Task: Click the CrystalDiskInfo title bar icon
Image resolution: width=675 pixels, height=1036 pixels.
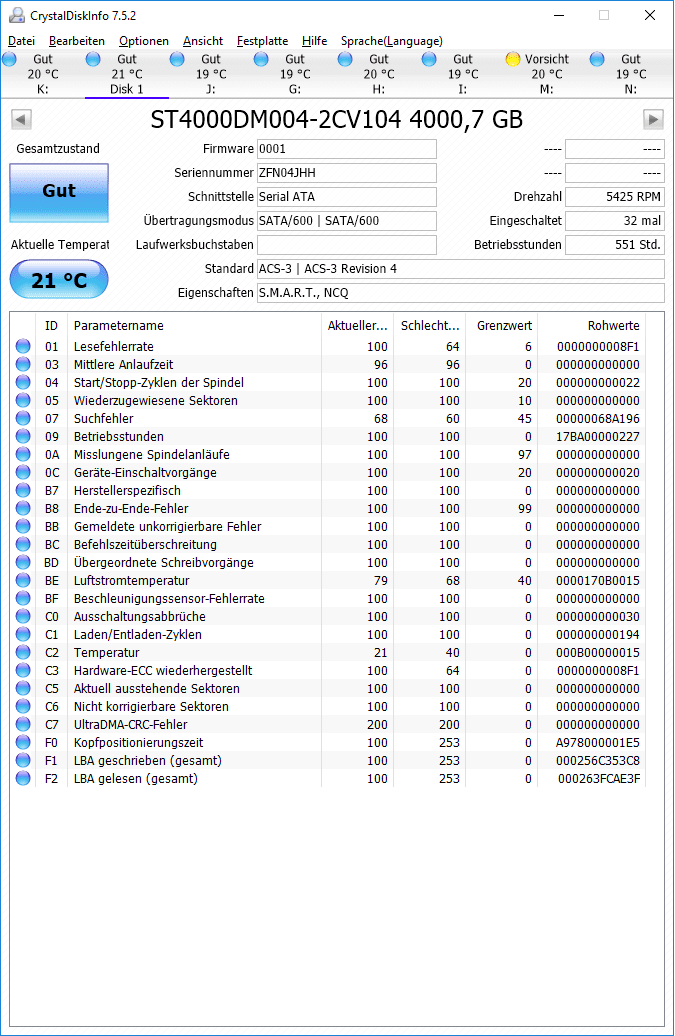Action: coord(17,15)
